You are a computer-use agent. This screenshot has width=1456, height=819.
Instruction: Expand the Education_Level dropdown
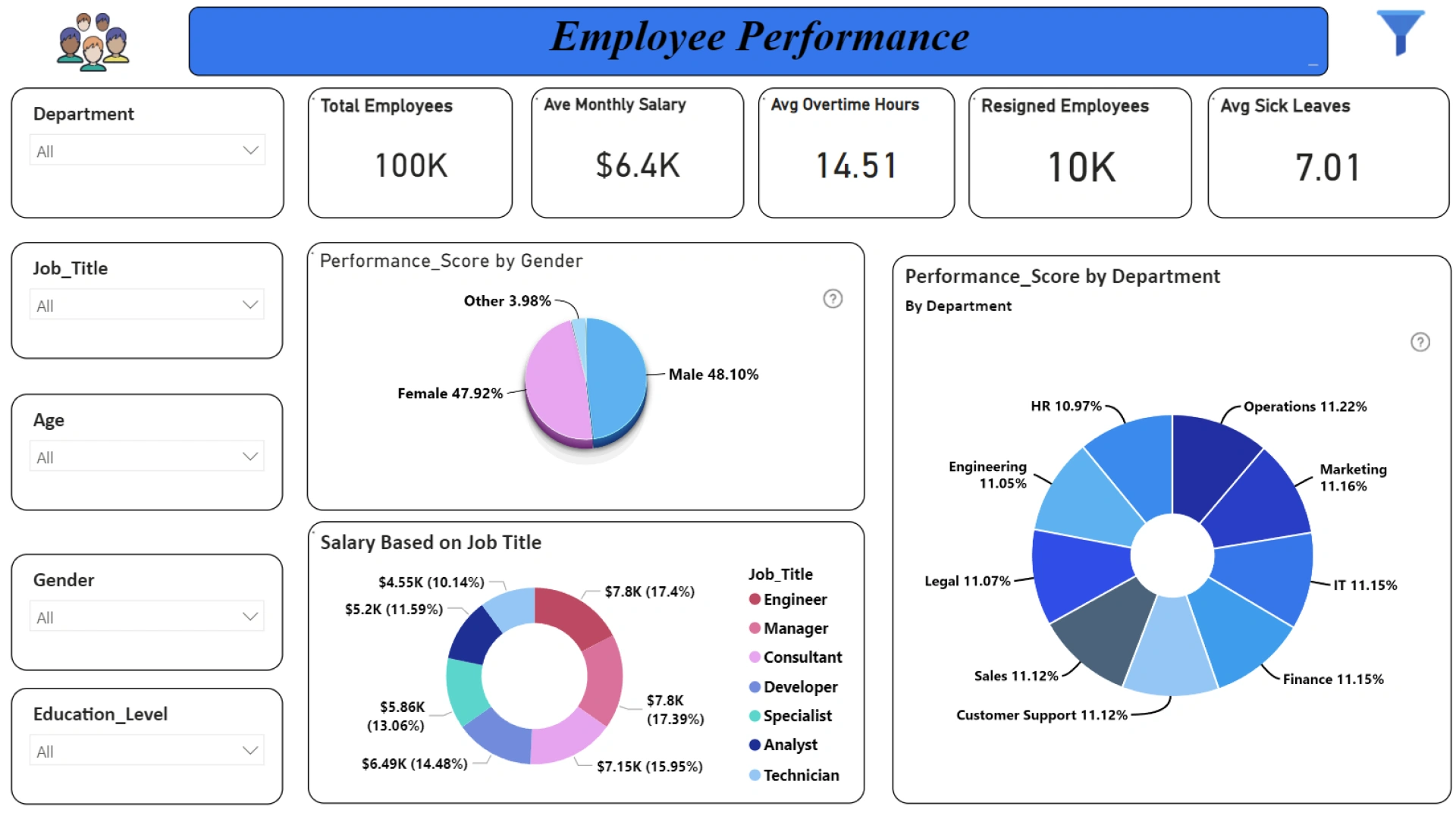147,751
